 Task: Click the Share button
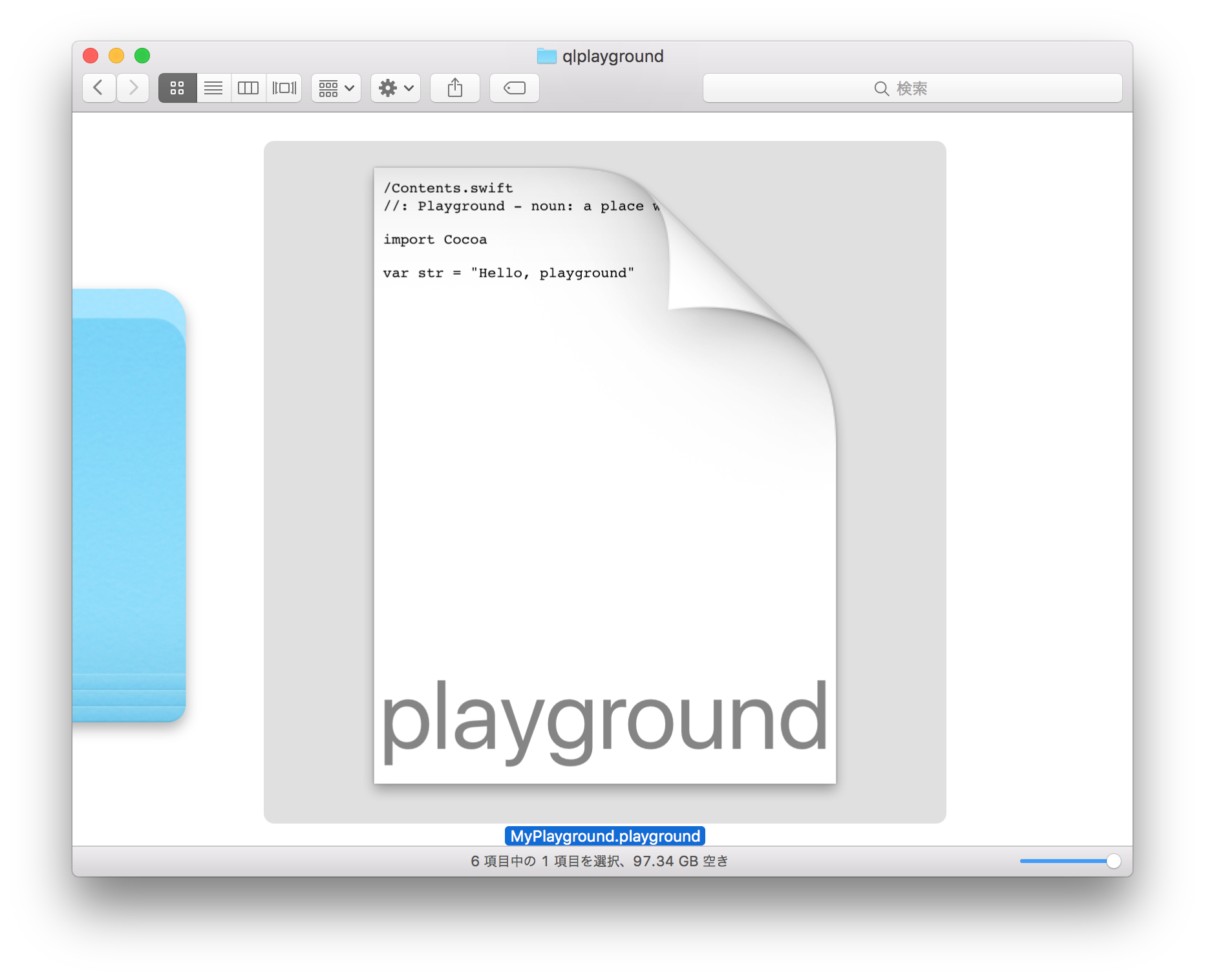coord(455,88)
